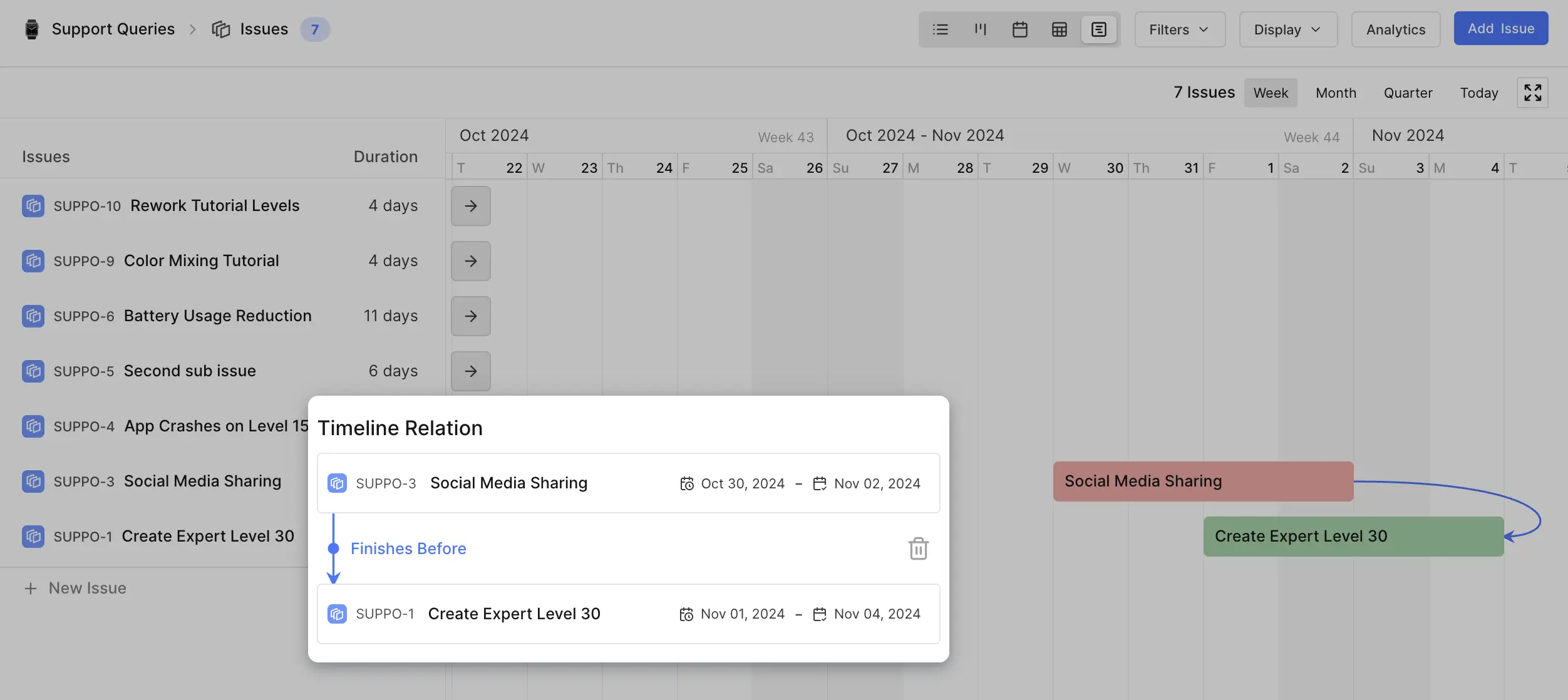Screen dimensions: 1568x700
Task: Delete the Finishes Before relation
Action: tap(917, 548)
